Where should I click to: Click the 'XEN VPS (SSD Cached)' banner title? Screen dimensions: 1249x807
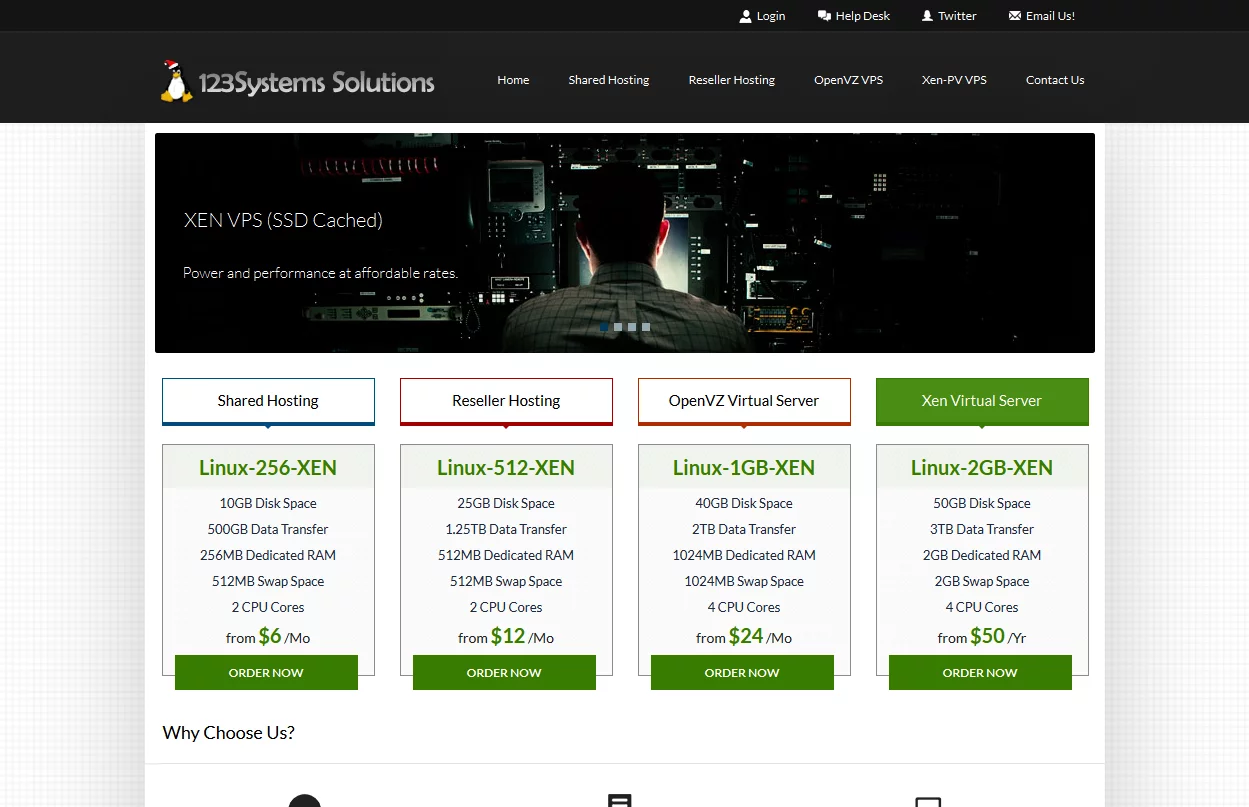click(283, 221)
